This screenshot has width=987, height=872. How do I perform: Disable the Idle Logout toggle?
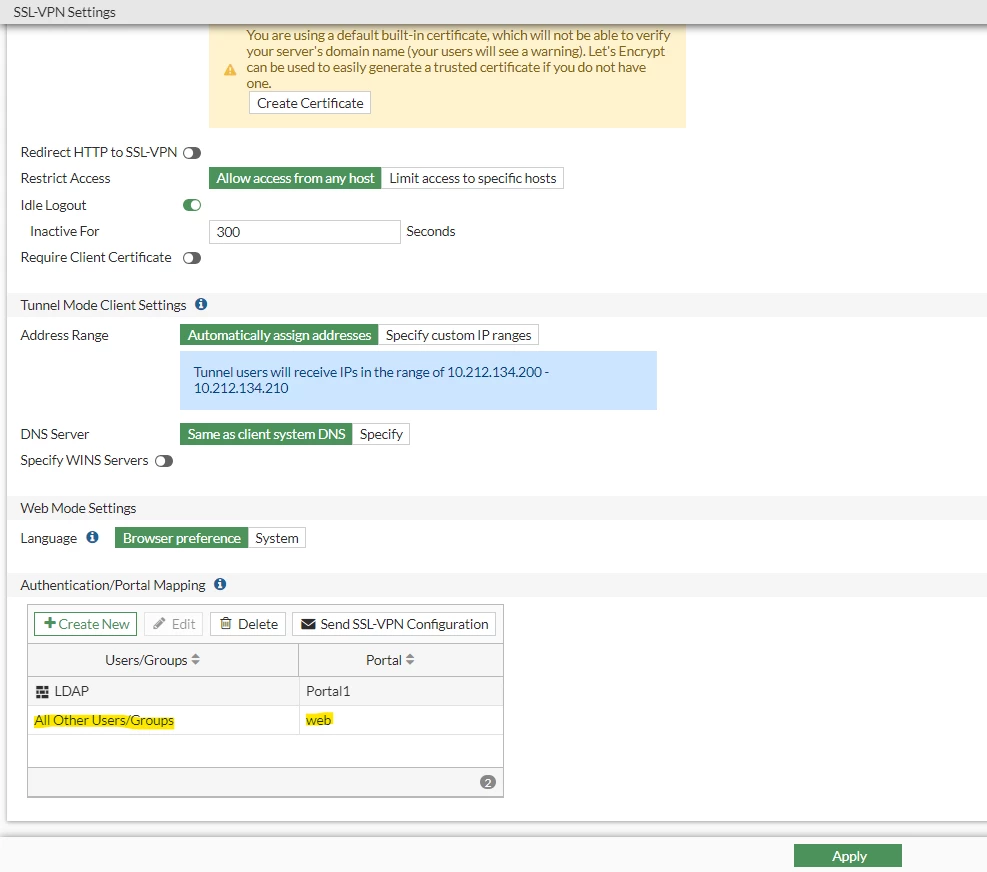(192, 205)
